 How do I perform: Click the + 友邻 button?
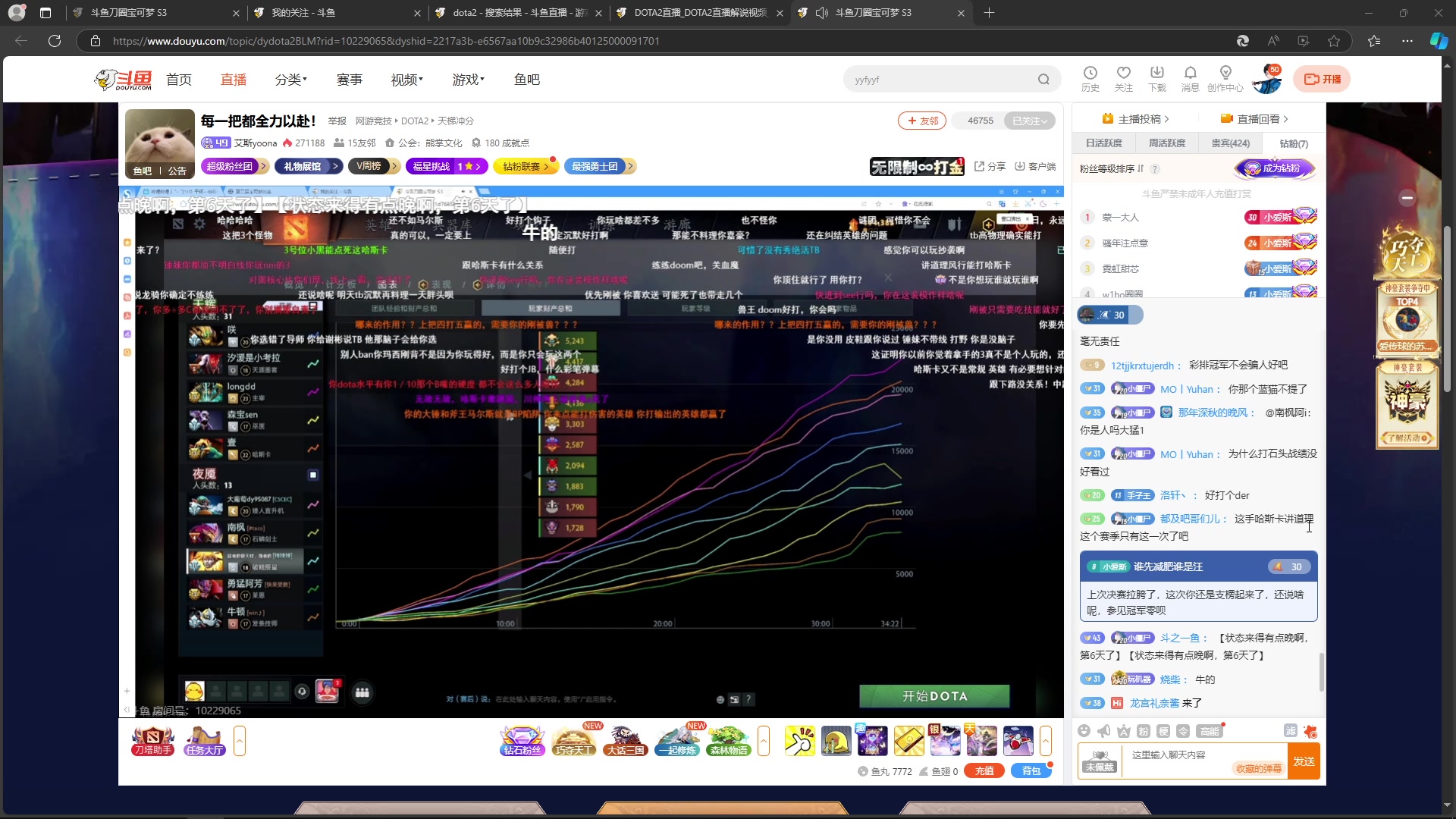[x=921, y=121]
